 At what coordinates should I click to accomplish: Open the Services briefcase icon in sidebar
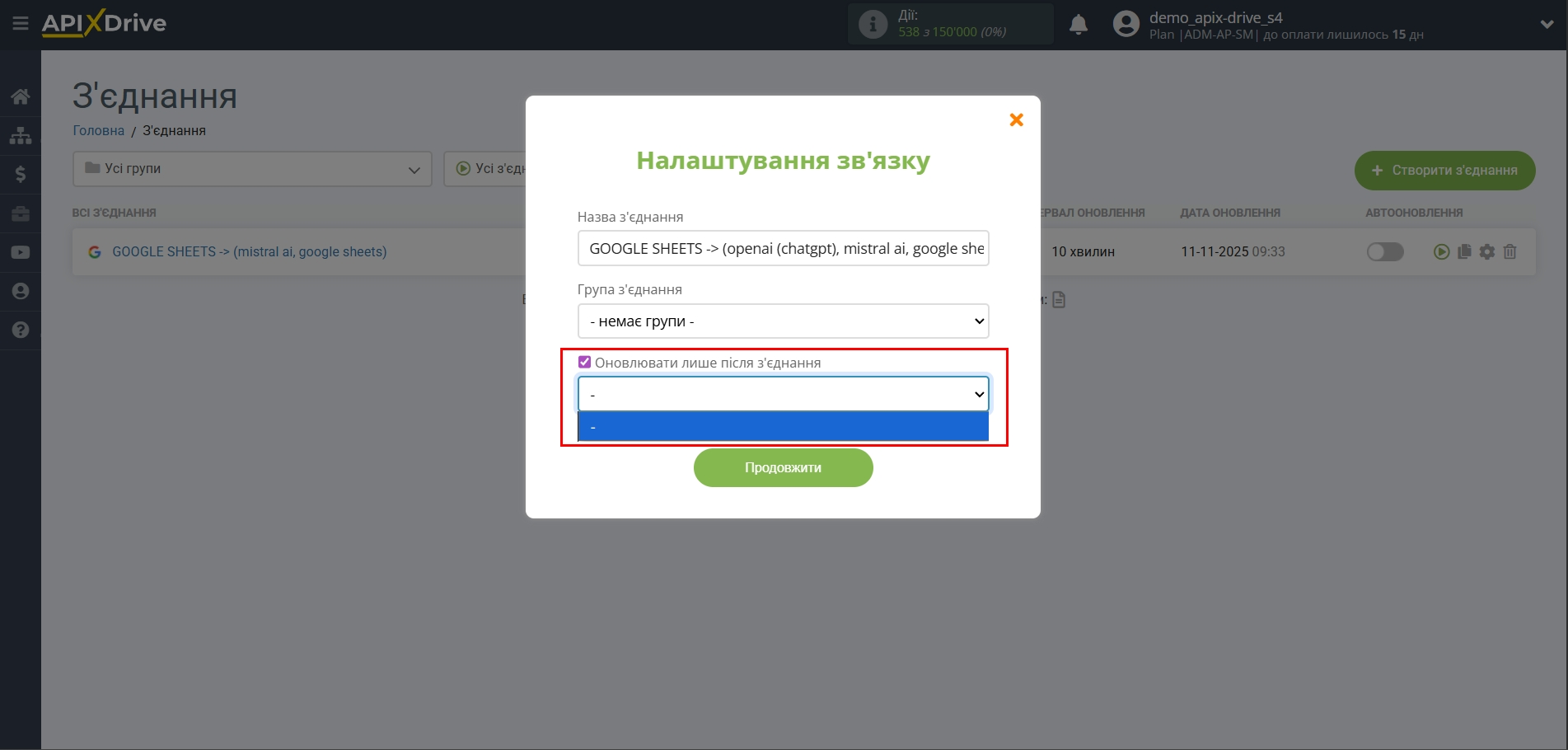click(20, 213)
